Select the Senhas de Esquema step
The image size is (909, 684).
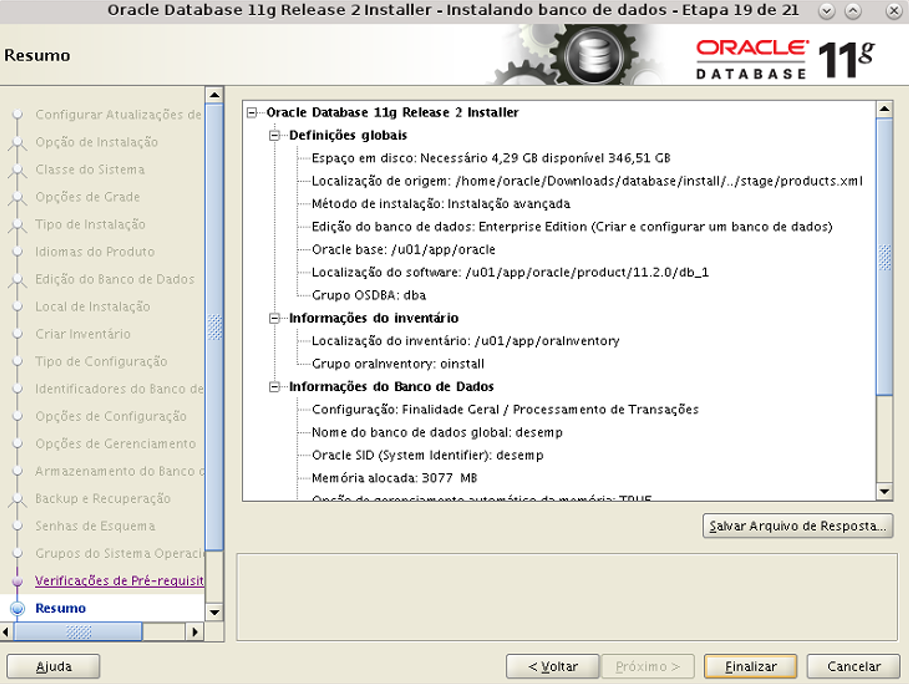(x=95, y=526)
